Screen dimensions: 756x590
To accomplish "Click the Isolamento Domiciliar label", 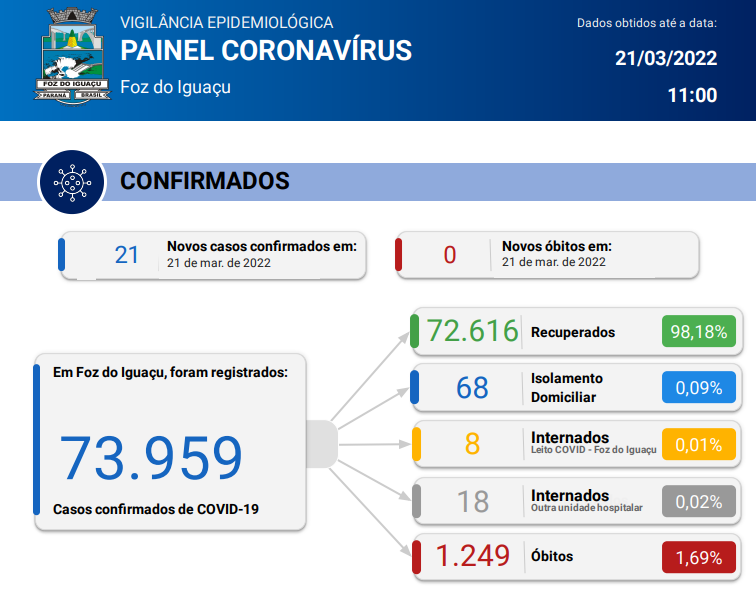I will [x=567, y=388].
